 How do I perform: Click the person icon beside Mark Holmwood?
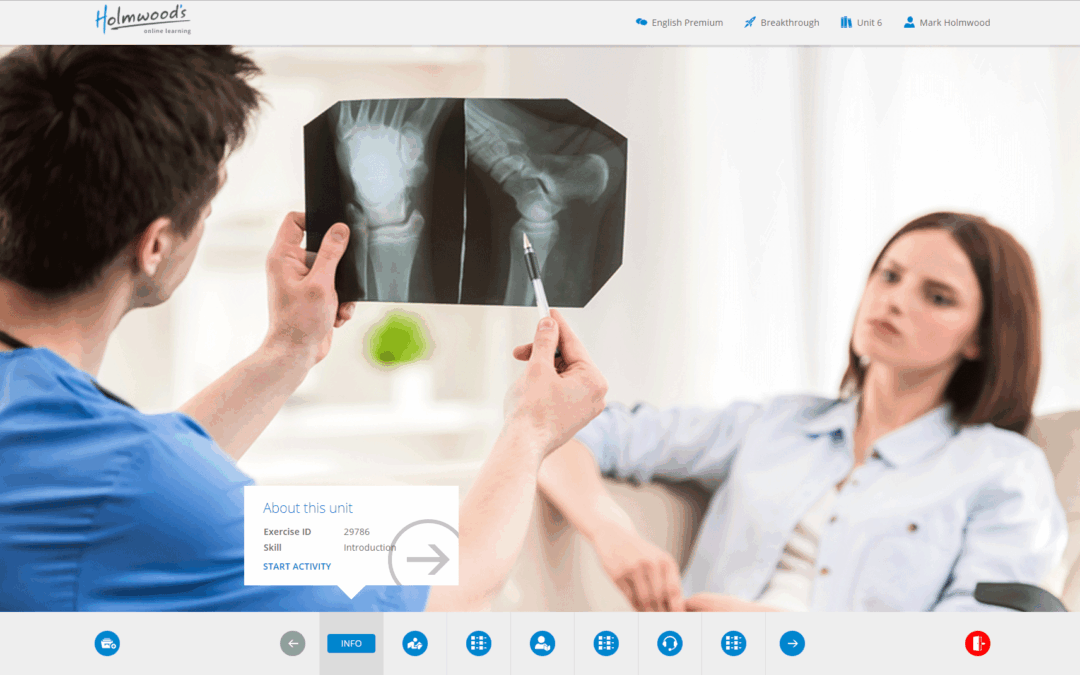(909, 22)
